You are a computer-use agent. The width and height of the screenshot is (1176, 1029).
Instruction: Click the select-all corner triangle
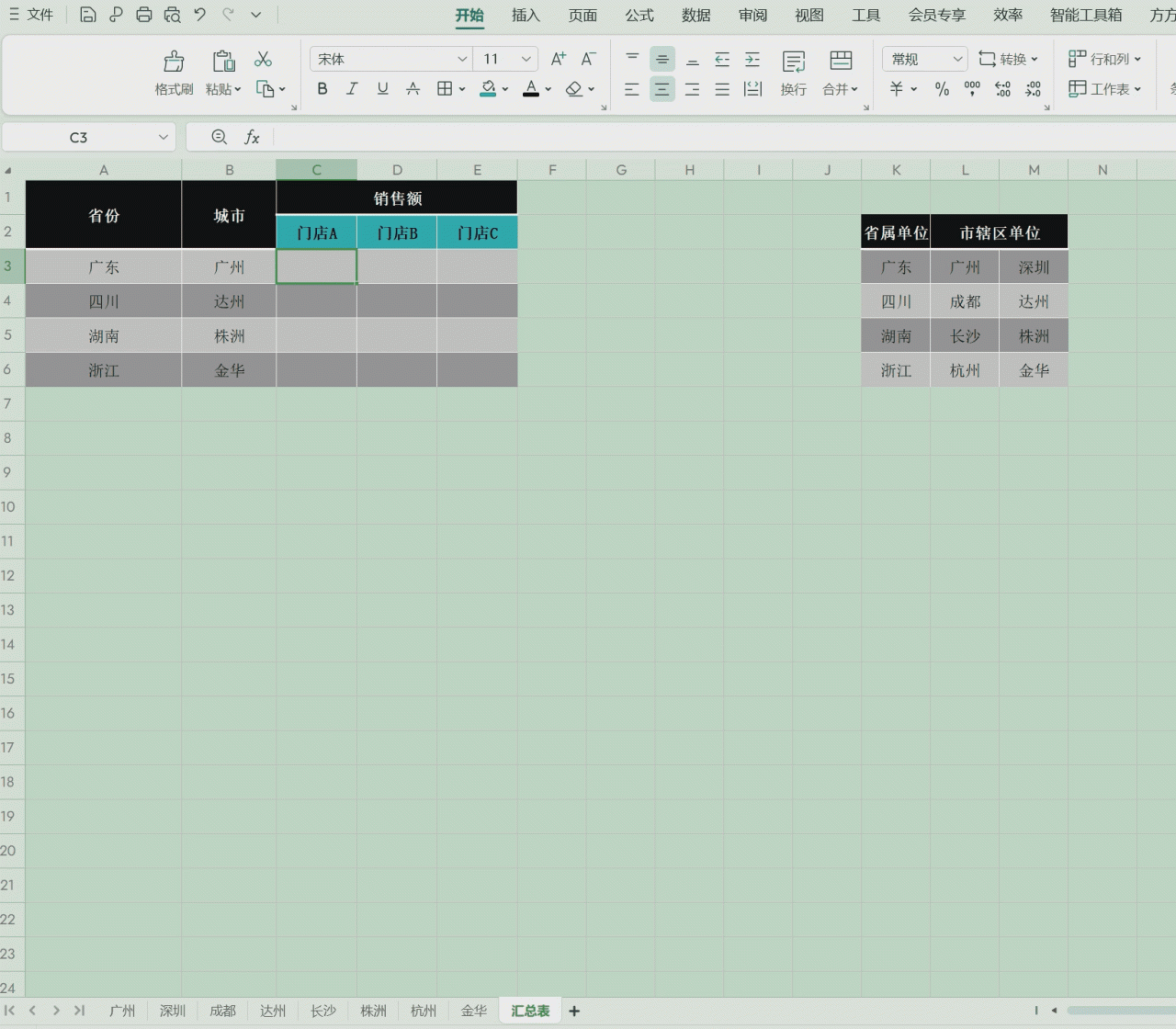click(x=8, y=170)
